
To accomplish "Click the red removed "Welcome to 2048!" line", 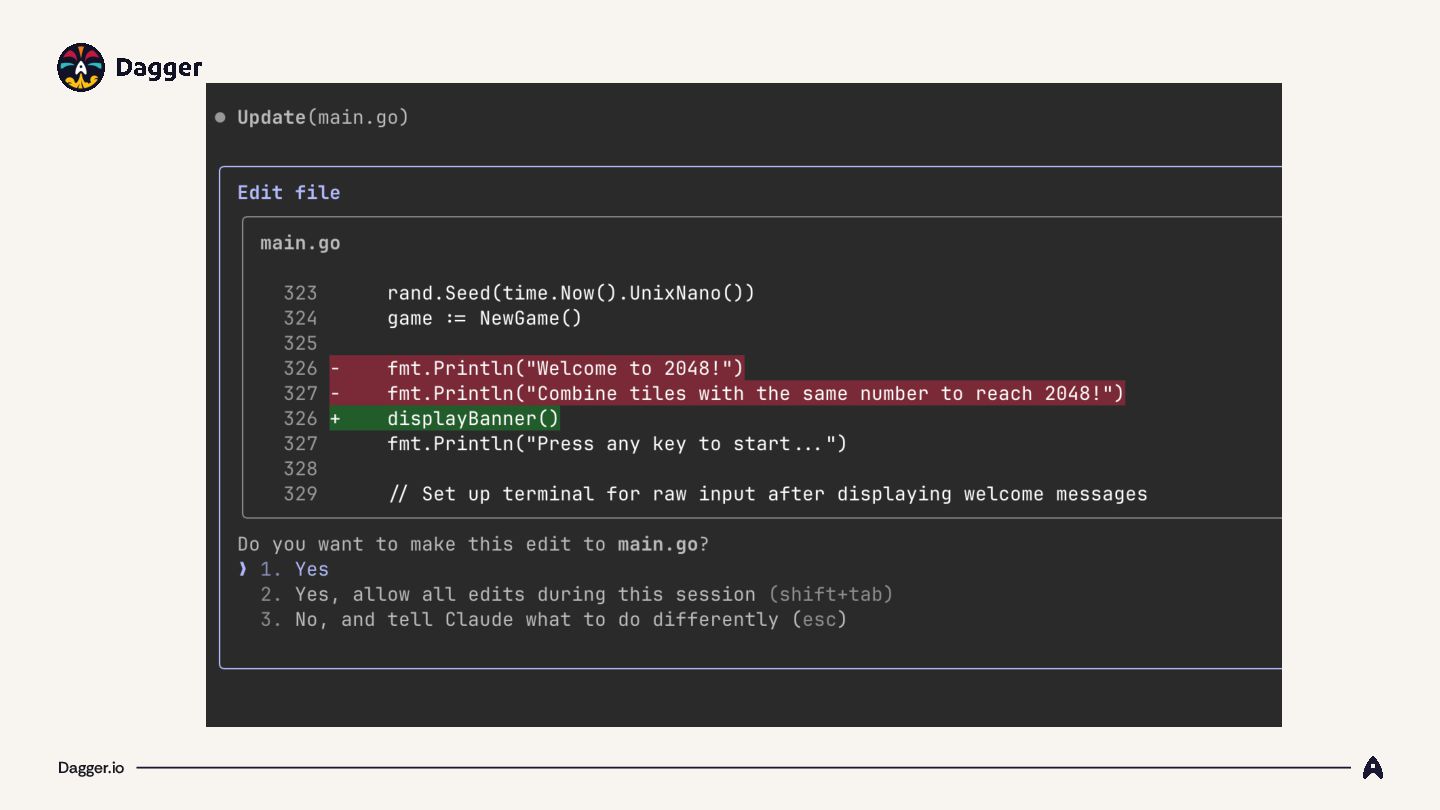I will point(565,369).
